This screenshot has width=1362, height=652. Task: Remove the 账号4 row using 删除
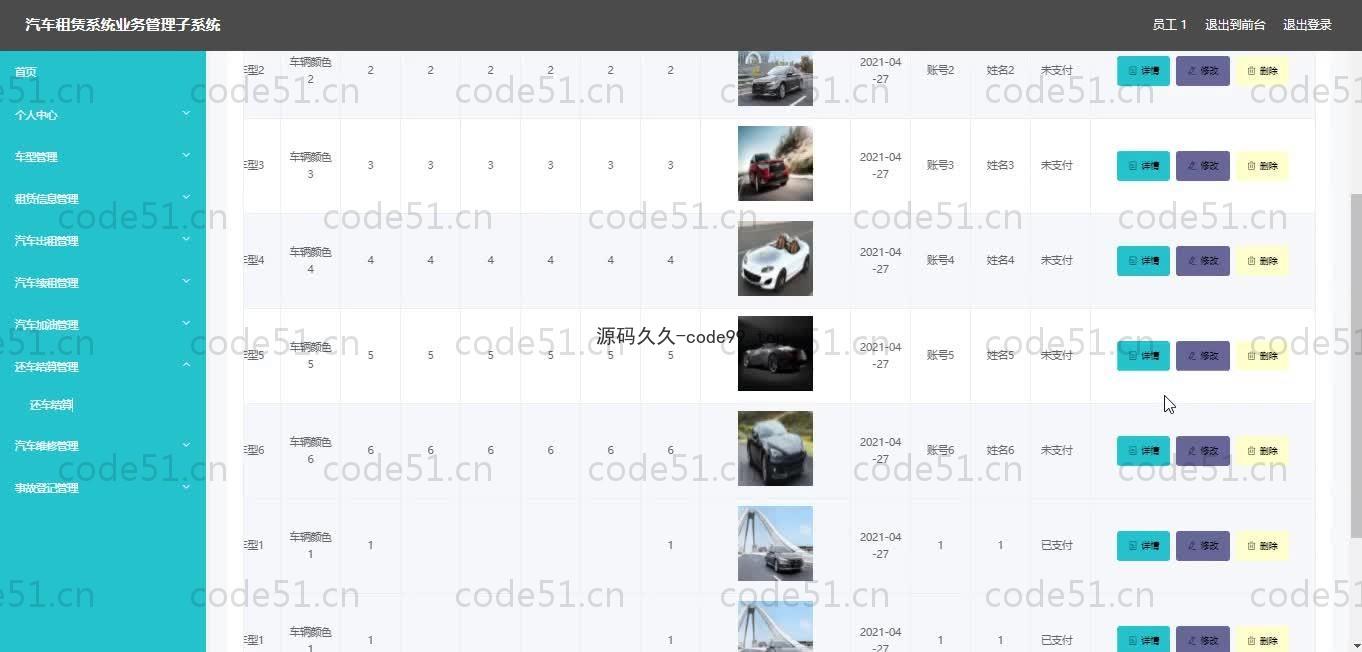tap(1262, 261)
